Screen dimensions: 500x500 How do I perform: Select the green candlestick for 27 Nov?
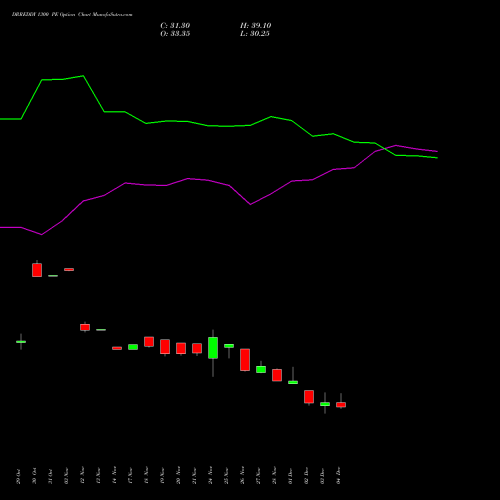(x=261, y=369)
